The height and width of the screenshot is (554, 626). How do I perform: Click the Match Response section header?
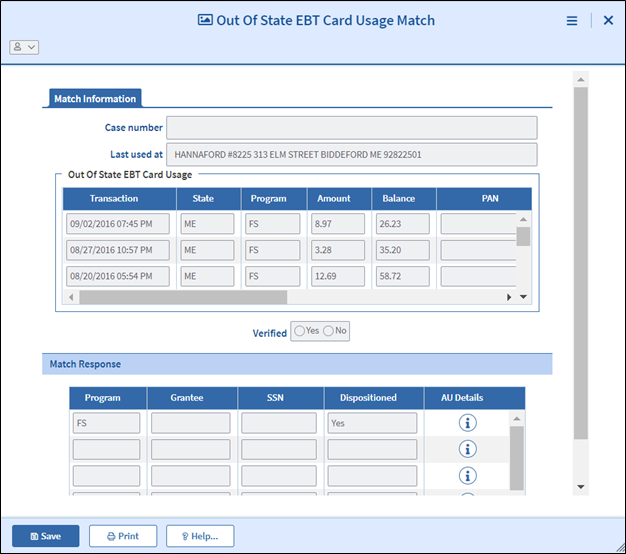[x=297, y=364]
